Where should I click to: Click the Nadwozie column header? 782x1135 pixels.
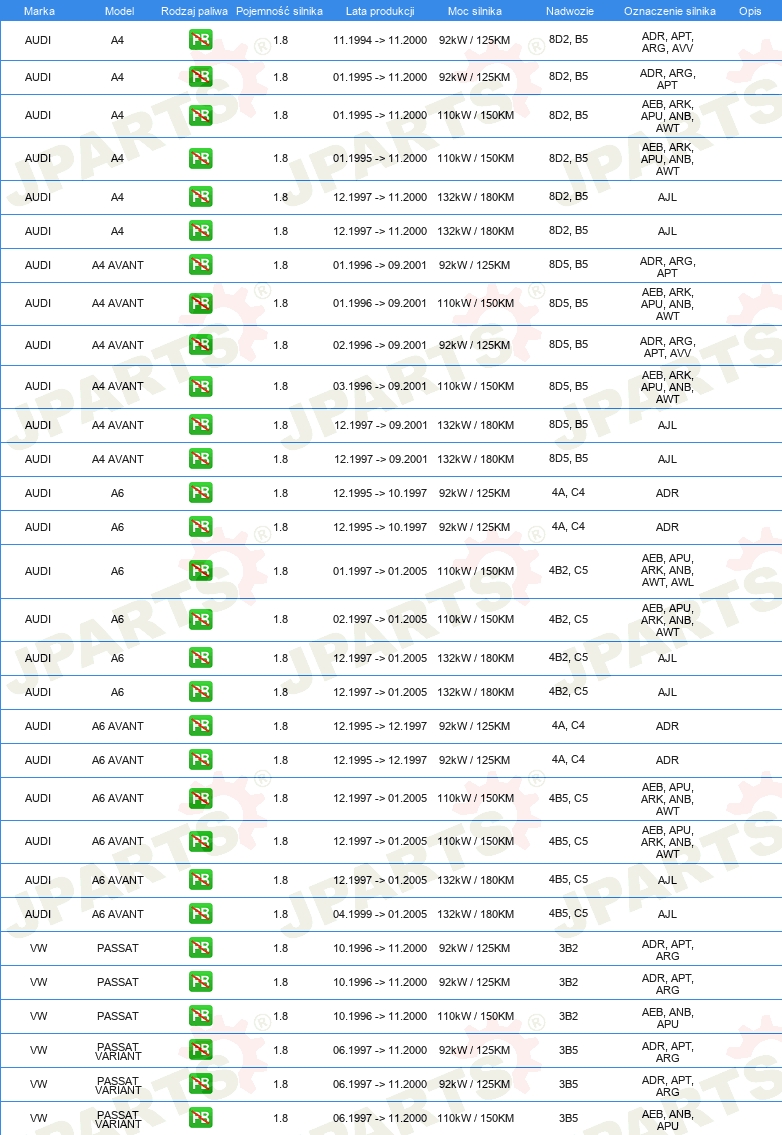570,11
